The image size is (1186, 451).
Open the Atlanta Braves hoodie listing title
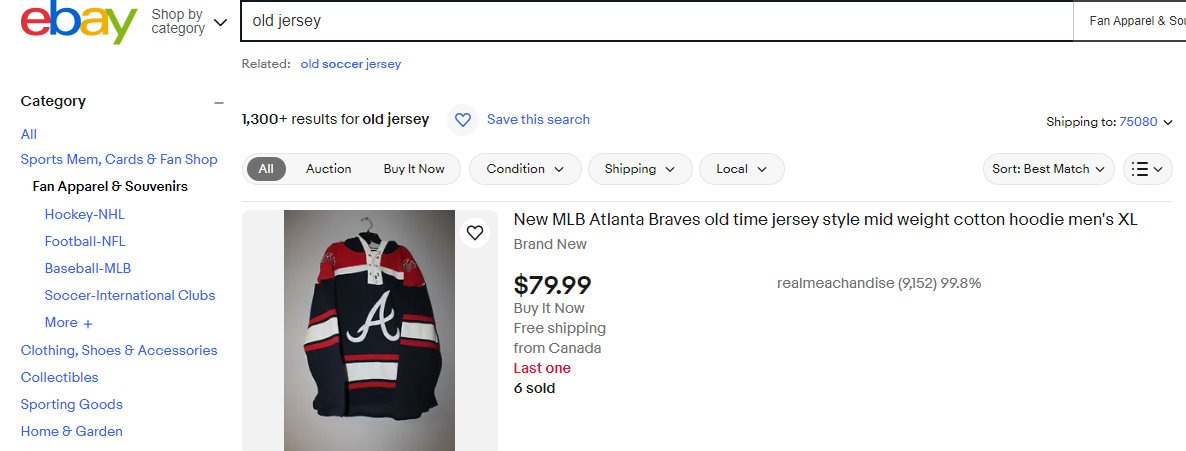[x=825, y=220]
